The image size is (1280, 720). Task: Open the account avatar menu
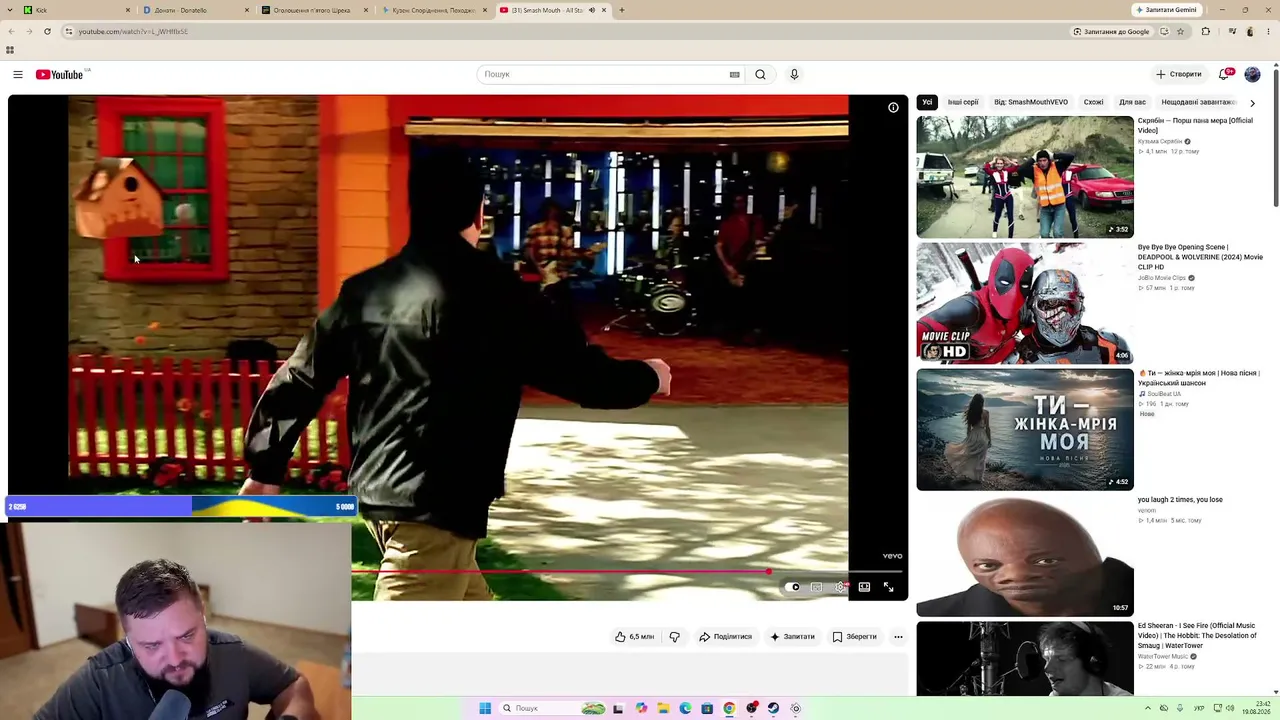[x=1252, y=75]
